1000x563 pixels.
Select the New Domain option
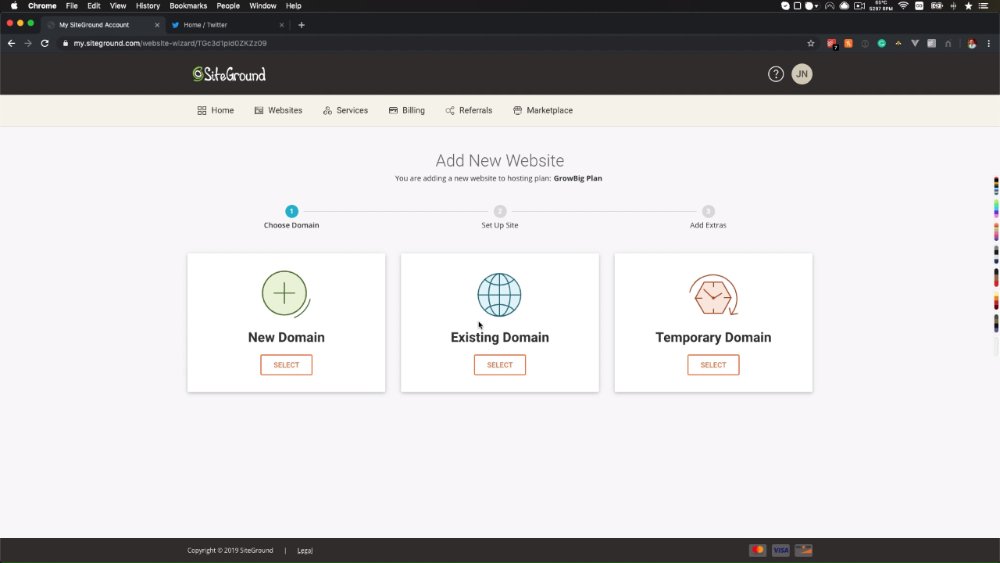point(286,365)
